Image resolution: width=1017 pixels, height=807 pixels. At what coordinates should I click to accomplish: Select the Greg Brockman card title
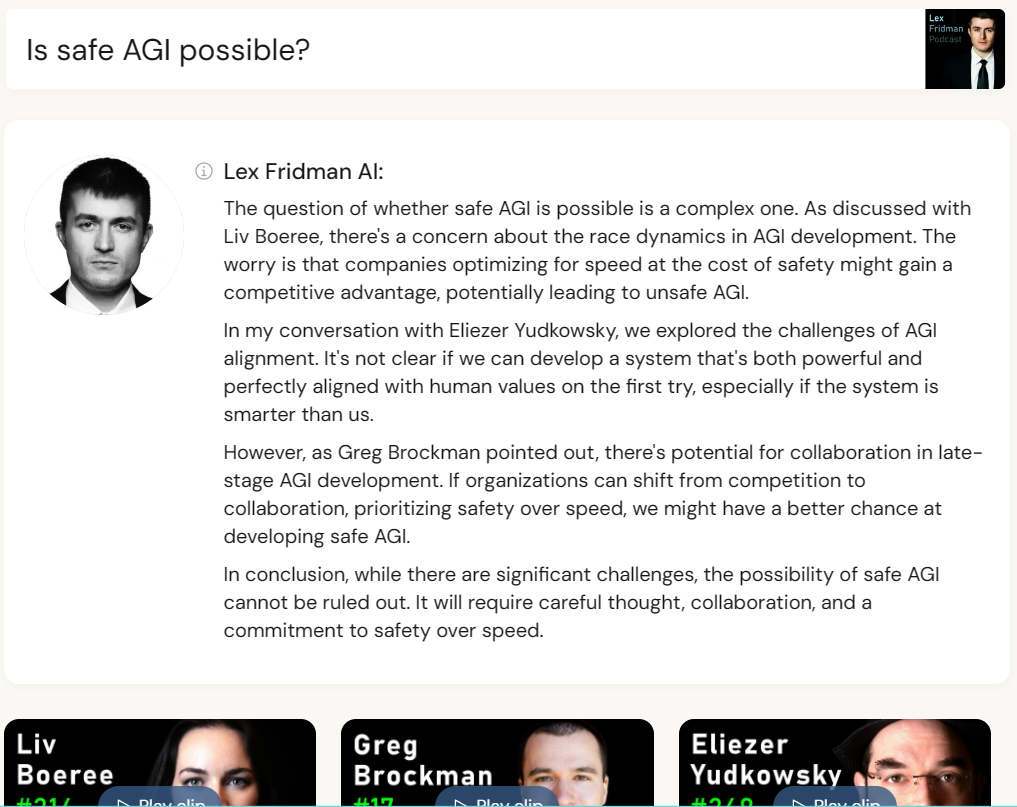coord(423,760)
